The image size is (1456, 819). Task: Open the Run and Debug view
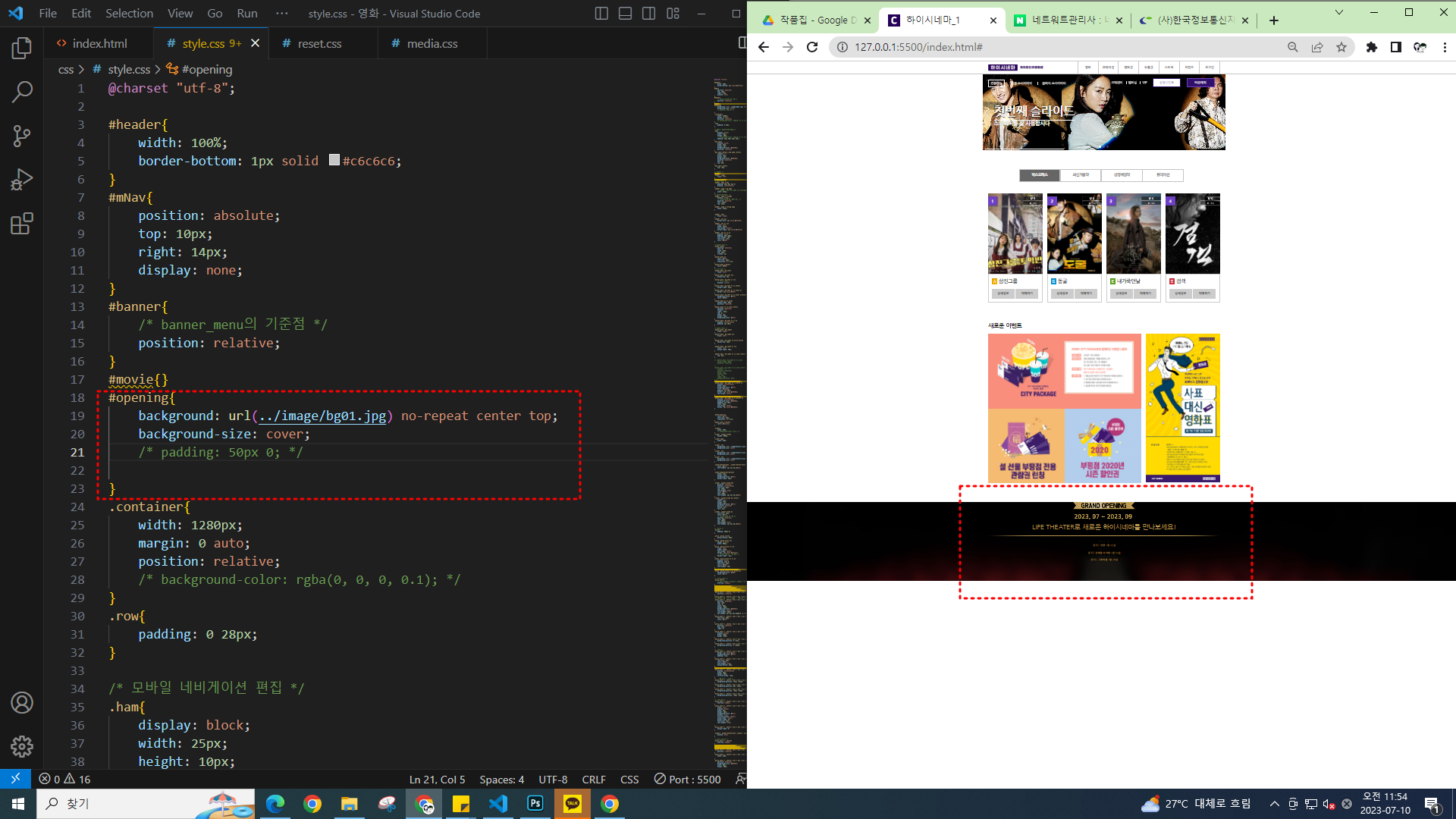pyautogui.click(x=21, y=180)
